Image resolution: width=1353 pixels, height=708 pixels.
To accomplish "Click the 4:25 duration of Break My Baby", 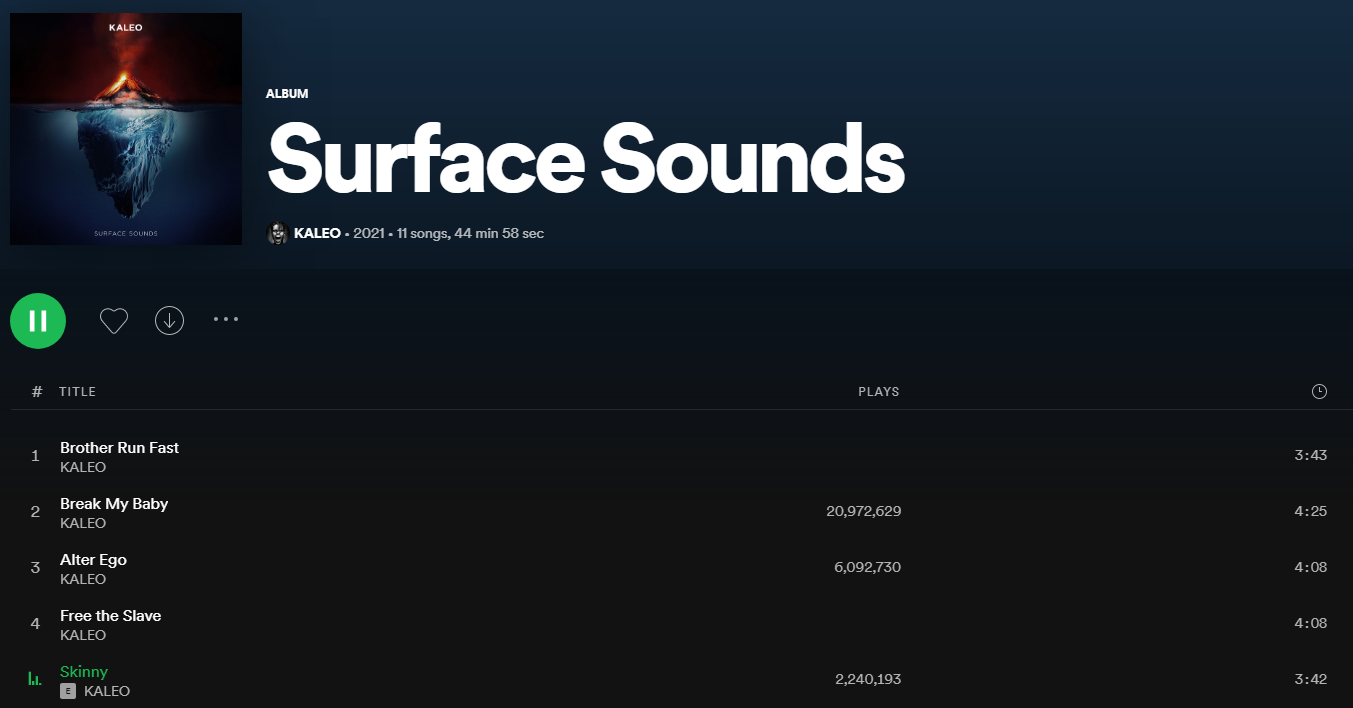I will 1310,511.
